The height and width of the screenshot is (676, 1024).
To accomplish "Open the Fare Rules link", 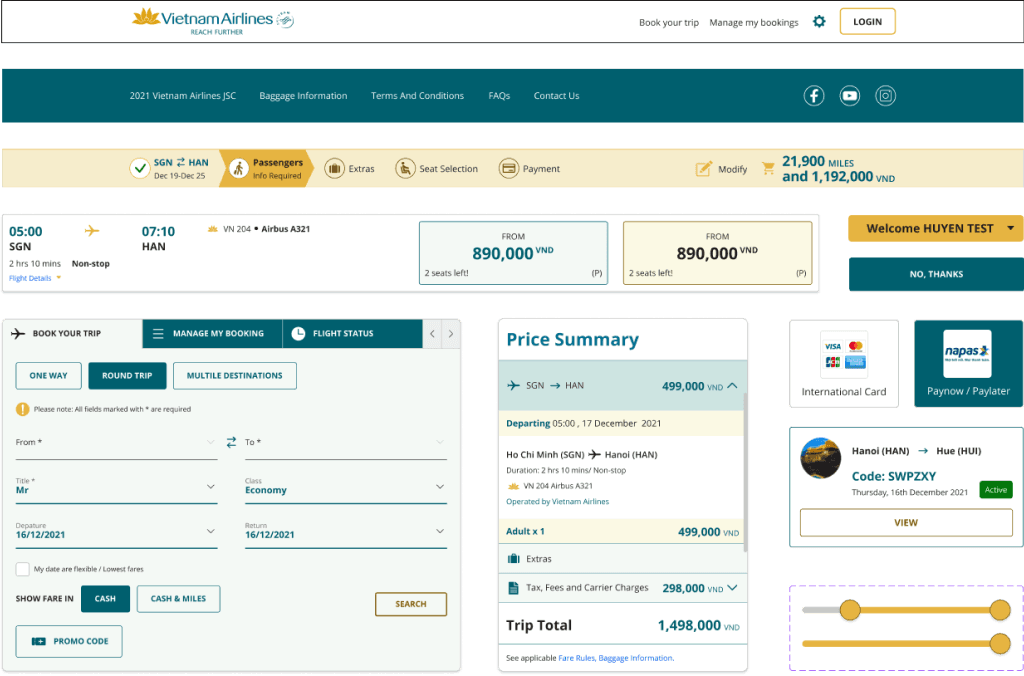I will pos(576,658).
